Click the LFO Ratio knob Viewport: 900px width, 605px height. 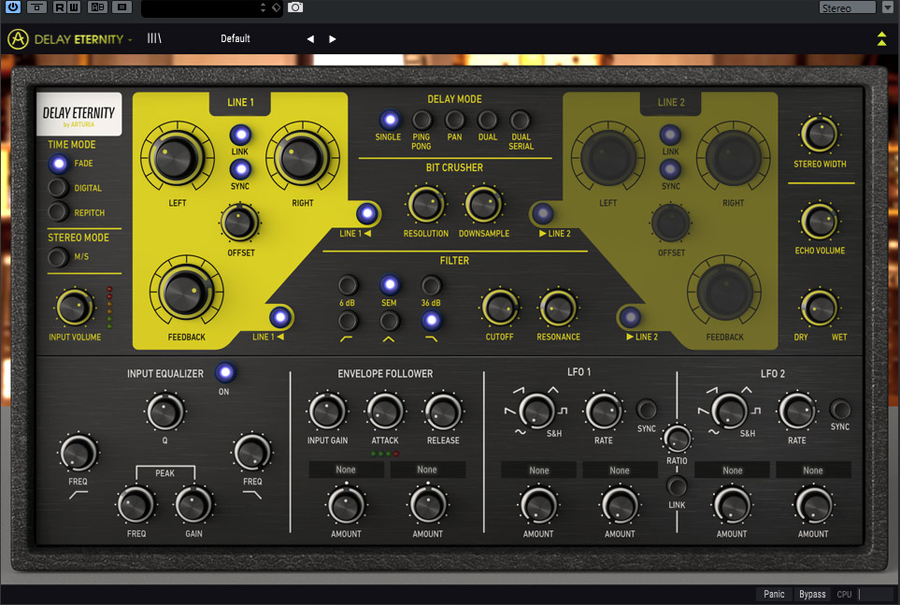coord(677,439)
